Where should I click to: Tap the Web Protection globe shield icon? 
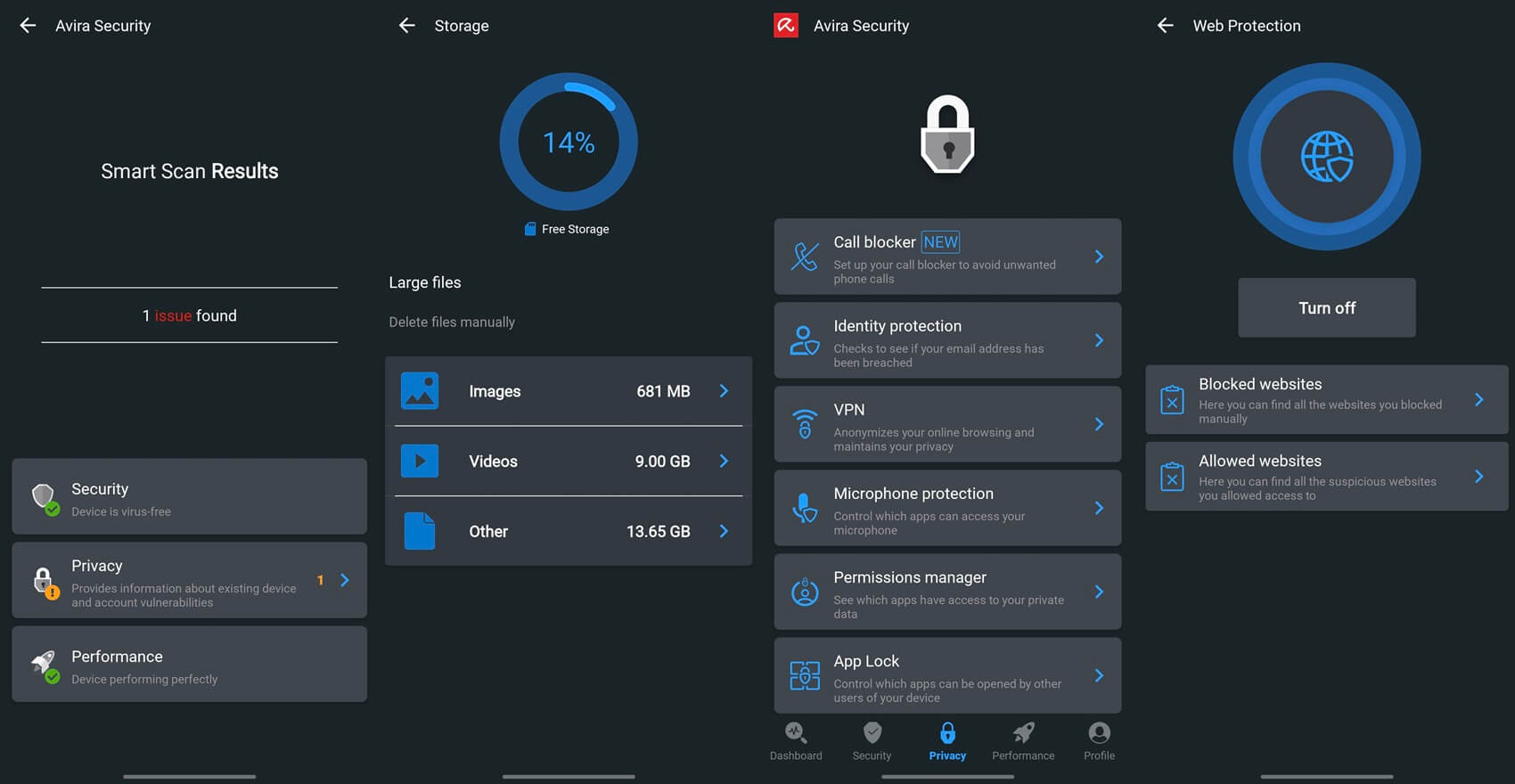[x=1327, y=157]
